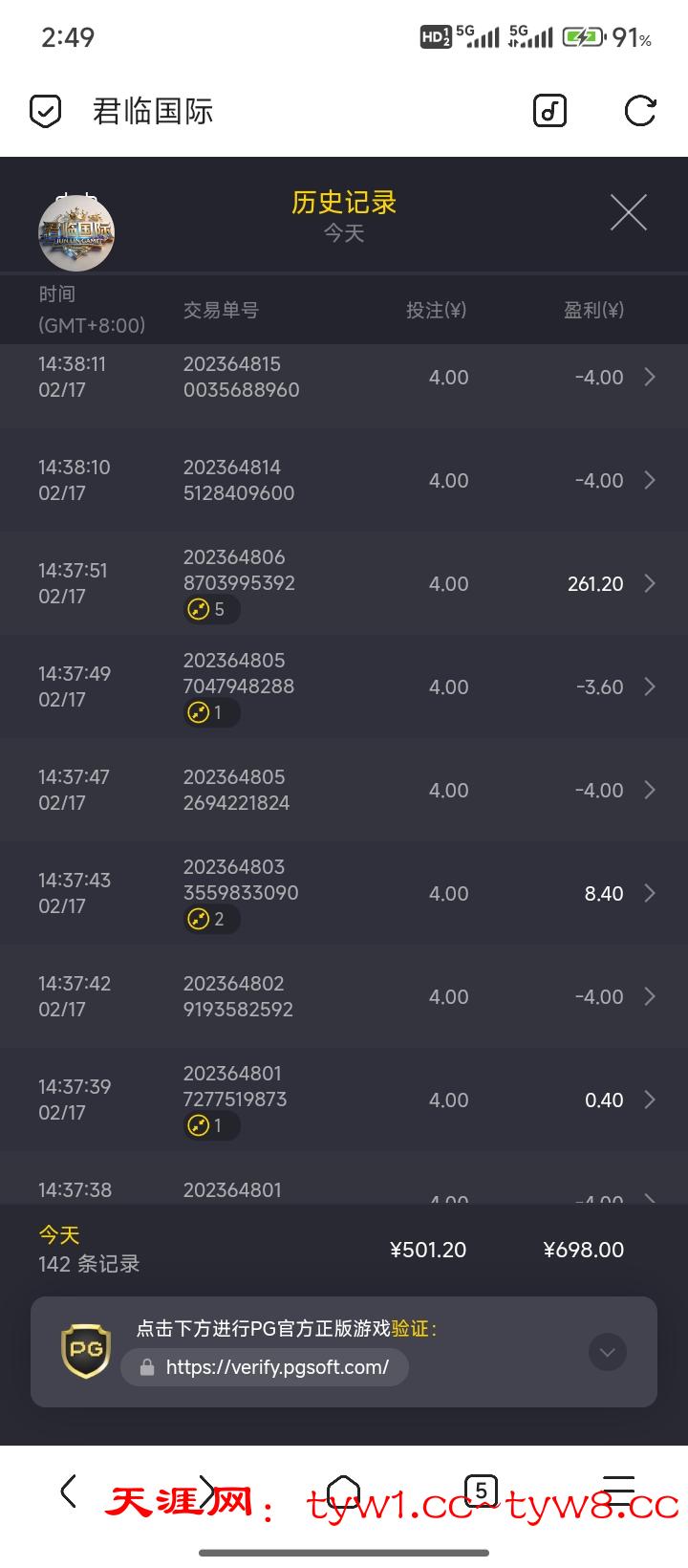Expand the 14:38:11 transaction row

coord(650,377)
